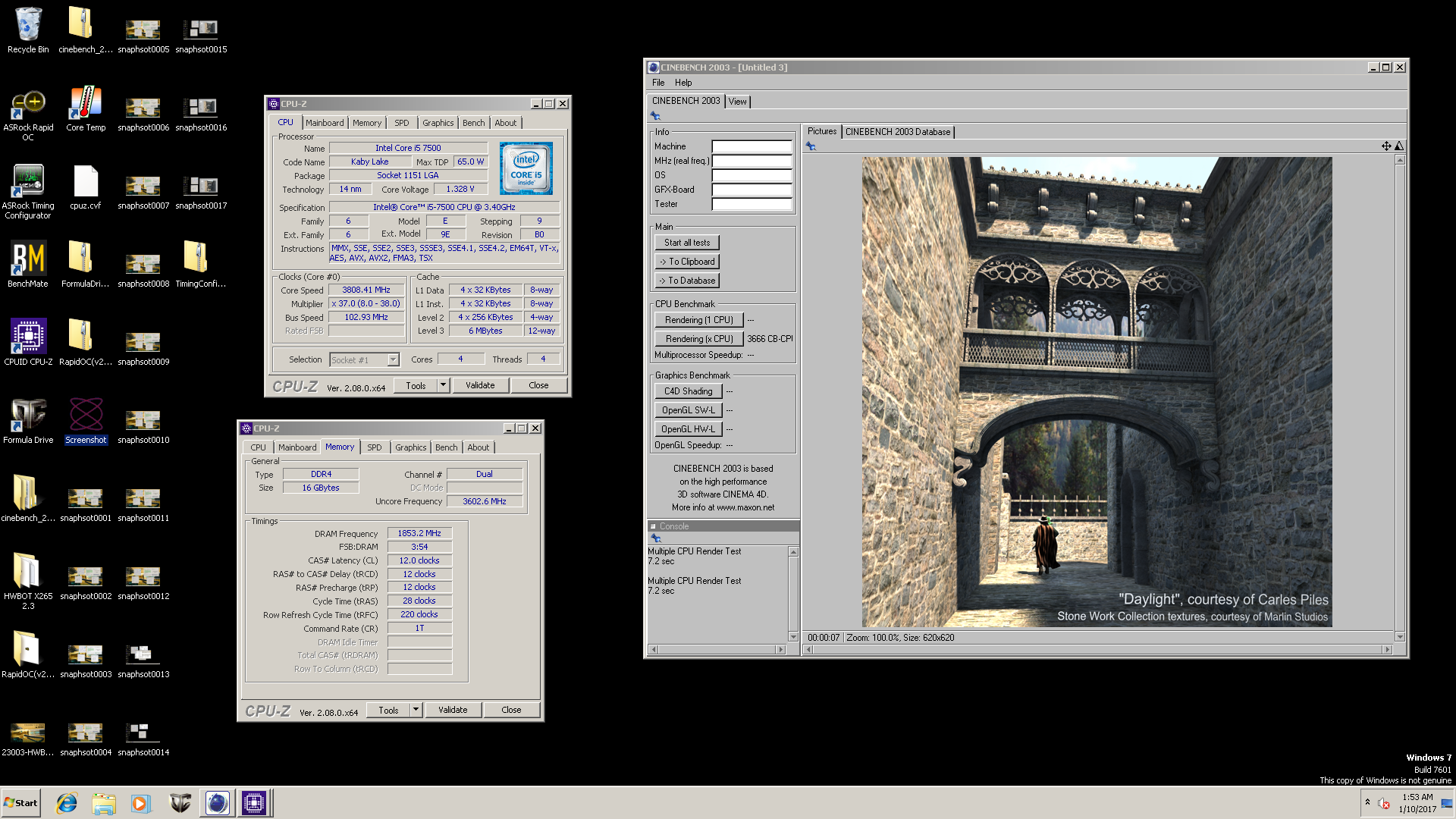Open Windows Explorer from taskbar
This screenshot has width=1456, height=819.
104,803
